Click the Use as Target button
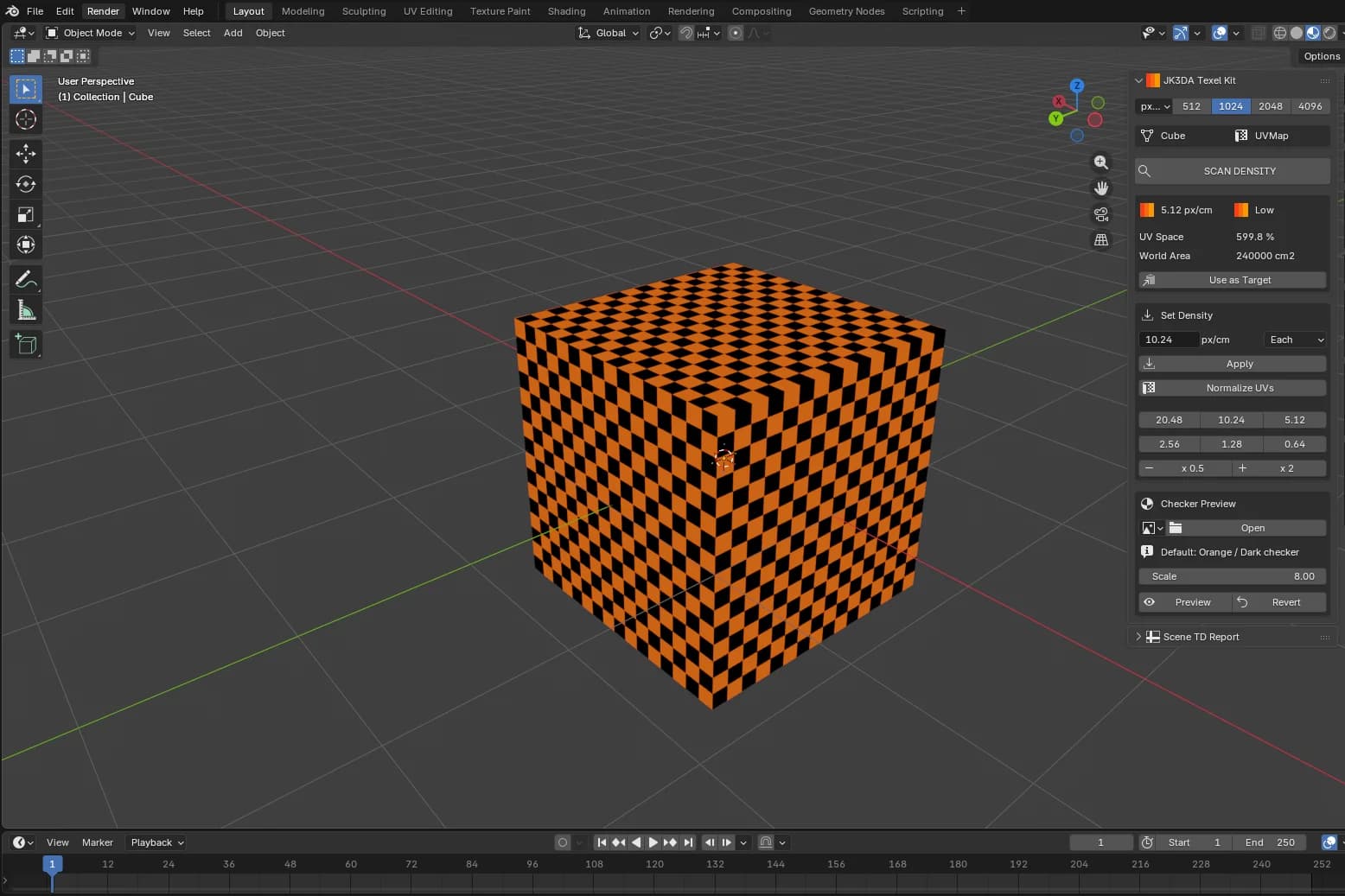This screenshot has height=896, width=1345. tap(1233, 280)
